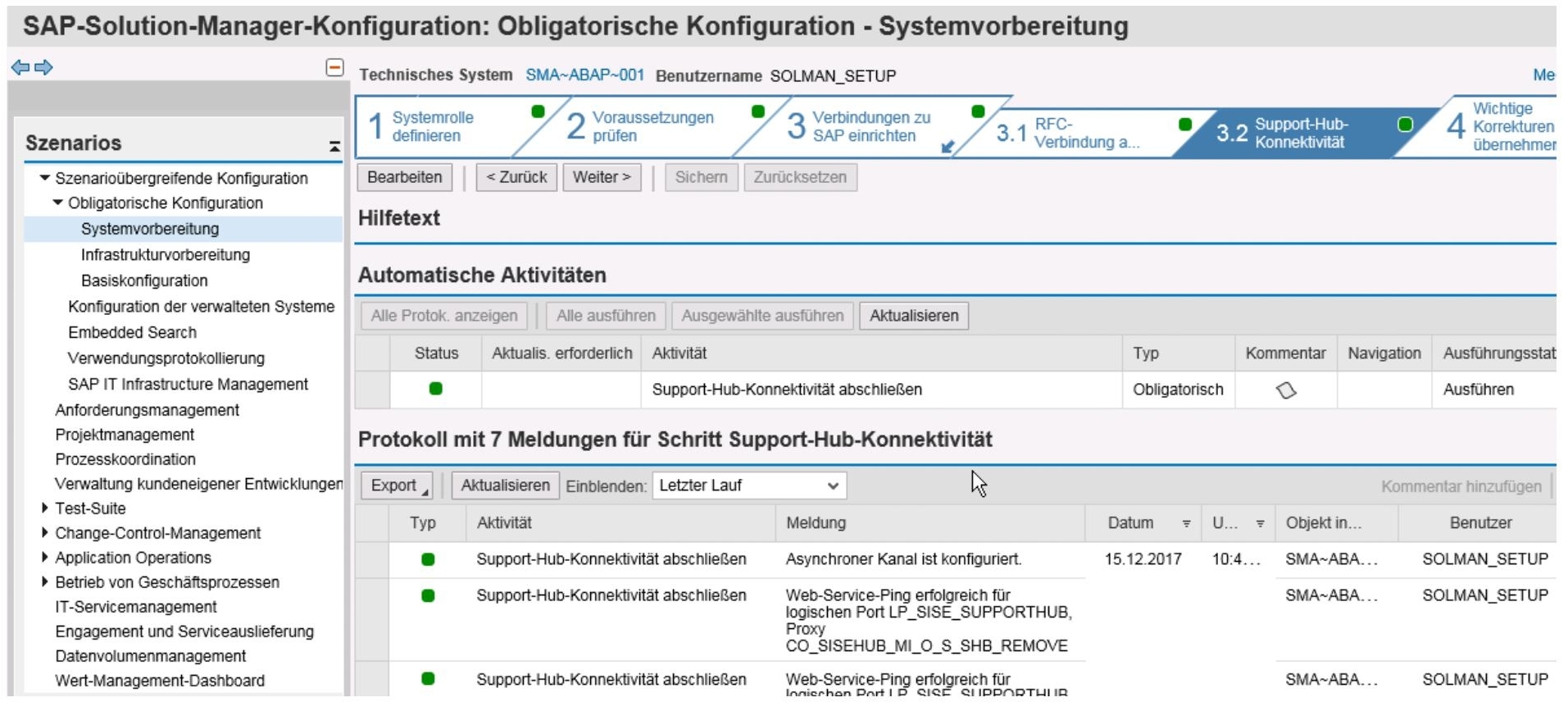Open Prozesskoordination scenario
Viewport: 1568px width, 702px height.
(125, 459)
